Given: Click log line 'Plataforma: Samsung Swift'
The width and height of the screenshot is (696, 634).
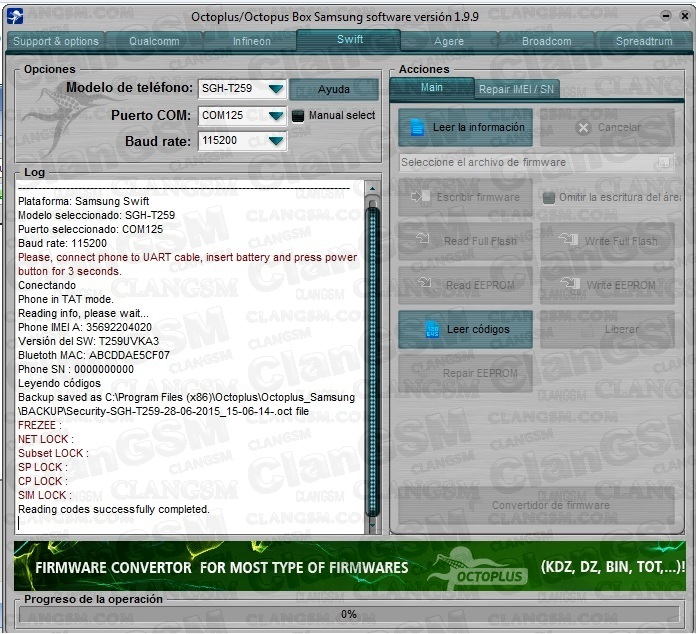Looking at the screenshot, I should tap(83, 201).
